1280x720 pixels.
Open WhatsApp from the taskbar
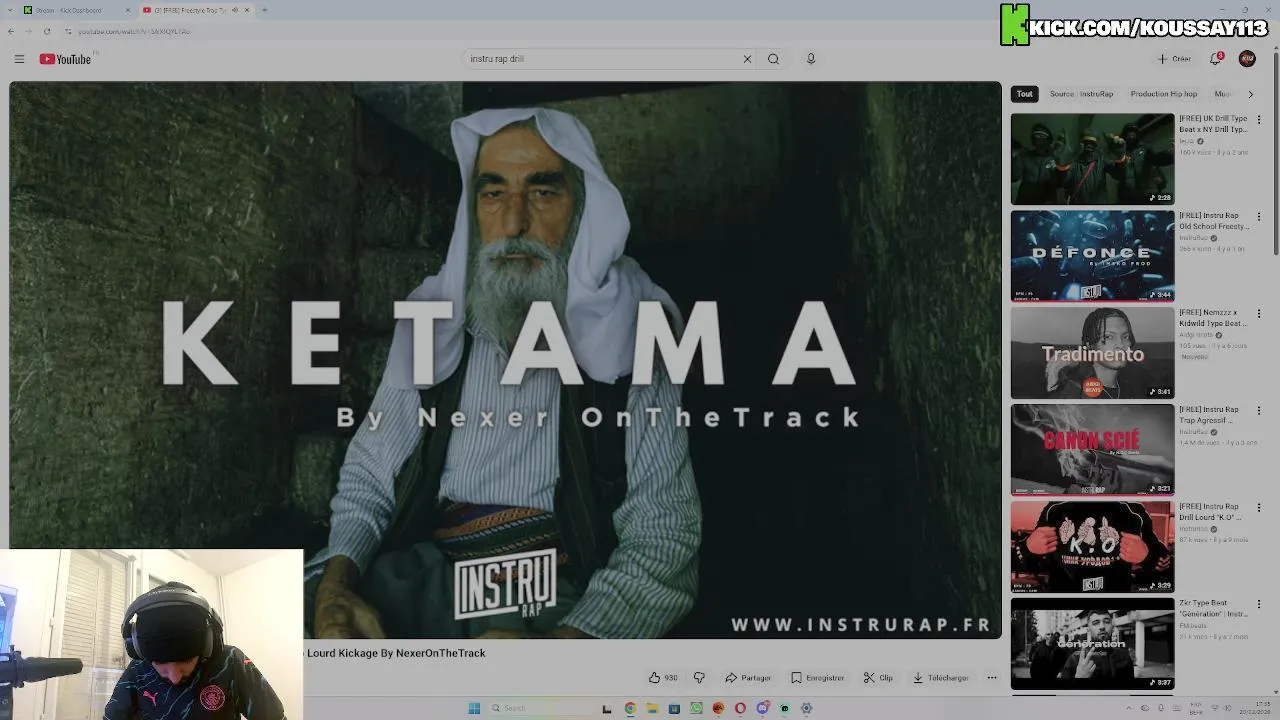(x=696, y=708)
